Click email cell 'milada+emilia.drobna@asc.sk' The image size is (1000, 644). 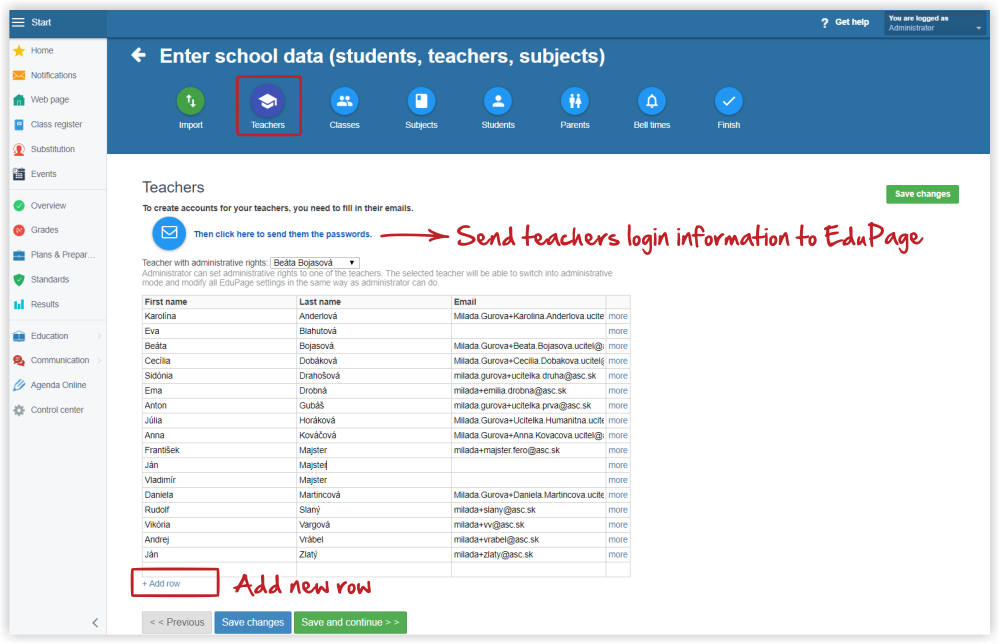point(528,391)
